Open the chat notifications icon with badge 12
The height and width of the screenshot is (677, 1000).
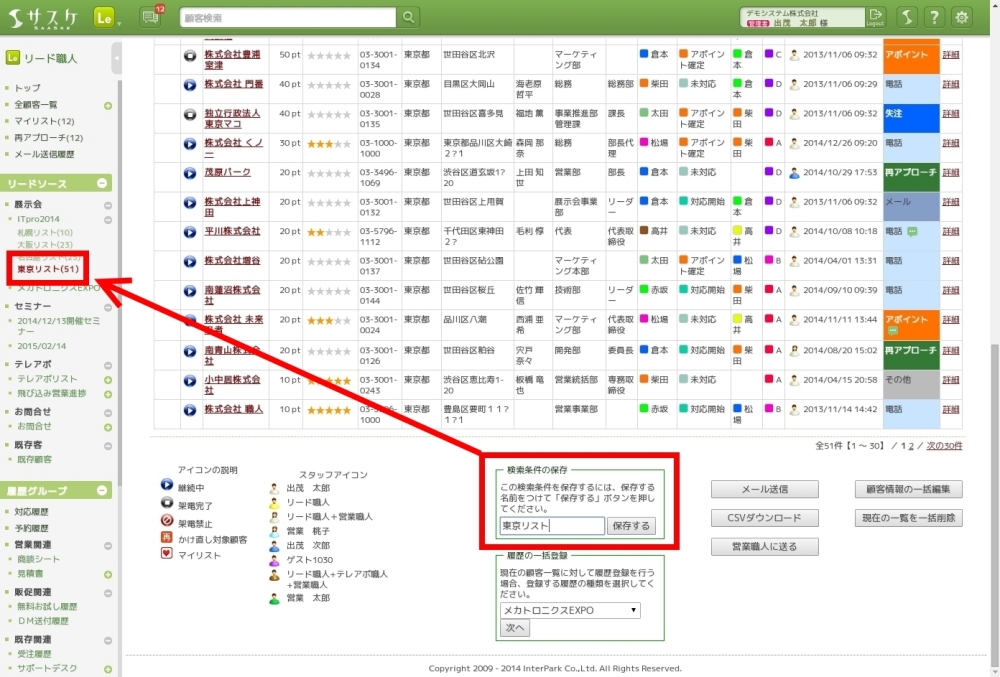(151, 17)
